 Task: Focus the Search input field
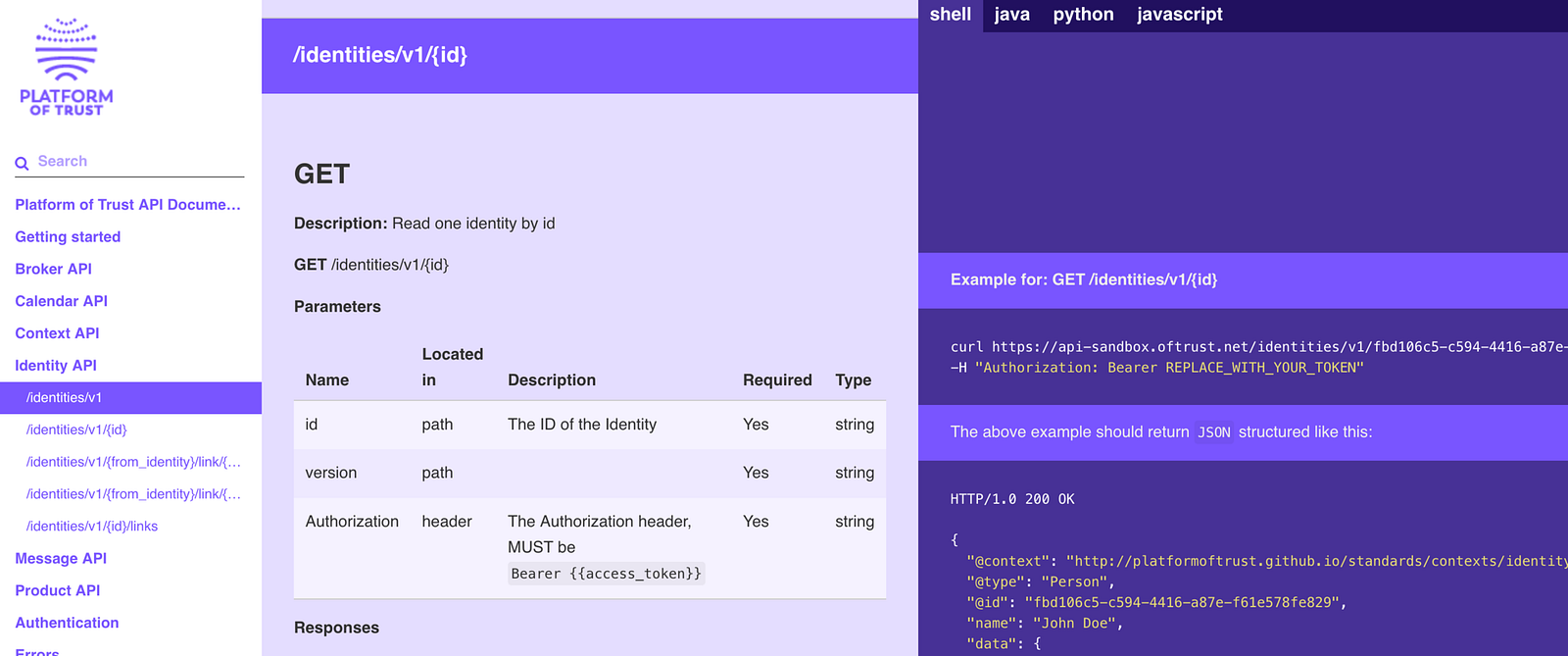137,162
